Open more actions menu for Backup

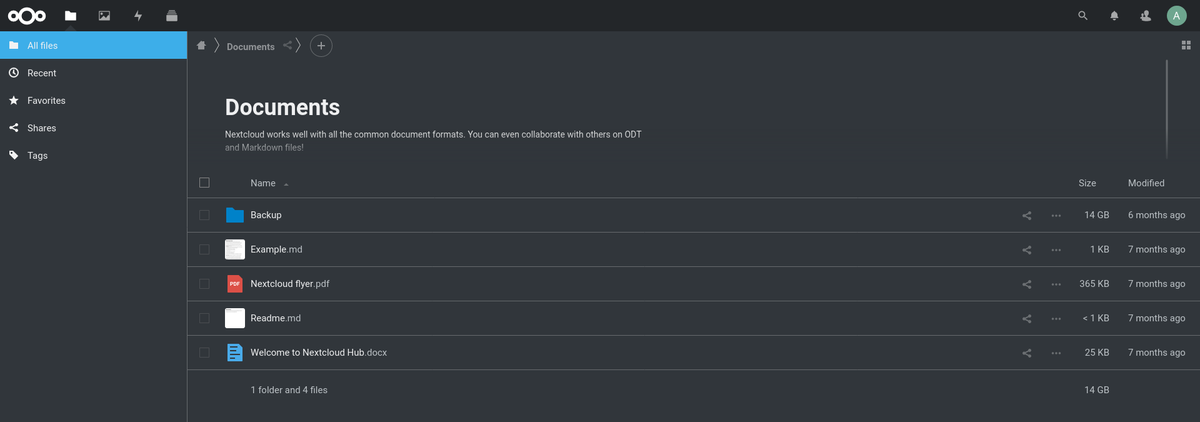pos(1056,215)
